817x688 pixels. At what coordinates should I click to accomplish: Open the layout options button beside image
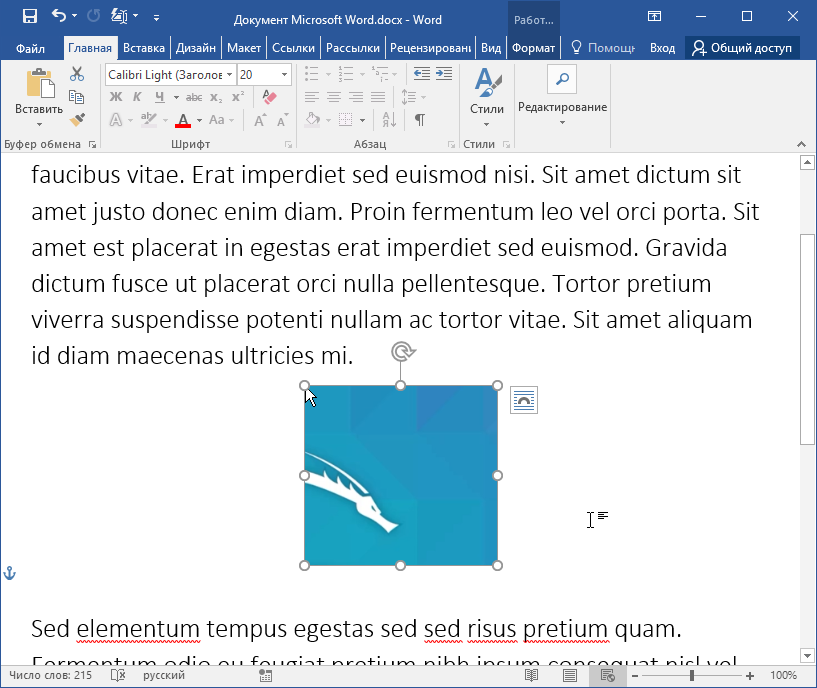point(524,400)
